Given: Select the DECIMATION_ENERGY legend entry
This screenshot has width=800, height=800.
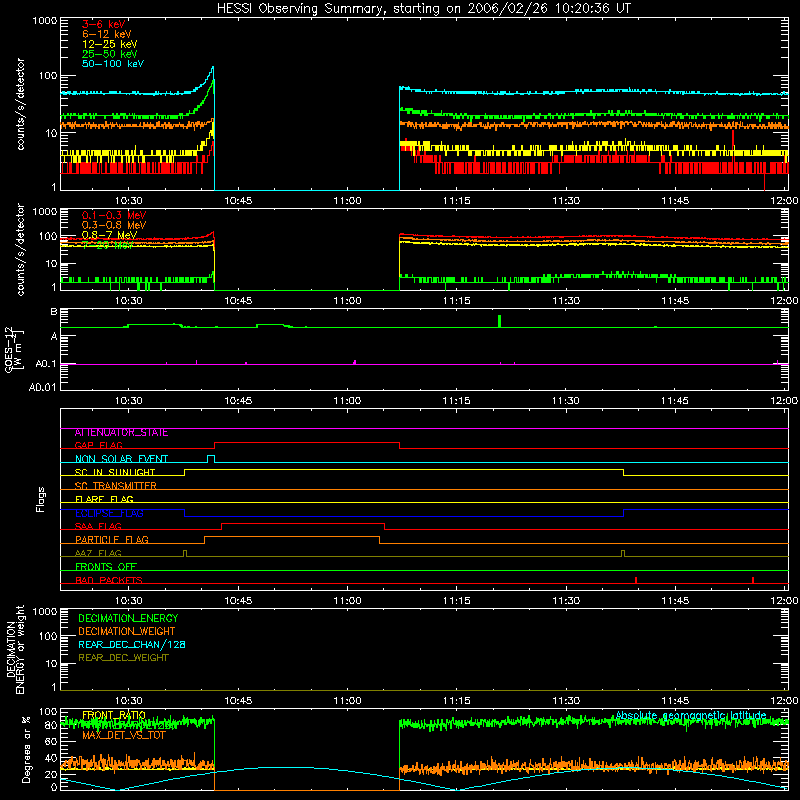Looking at the screenshot, I should 128,618.
